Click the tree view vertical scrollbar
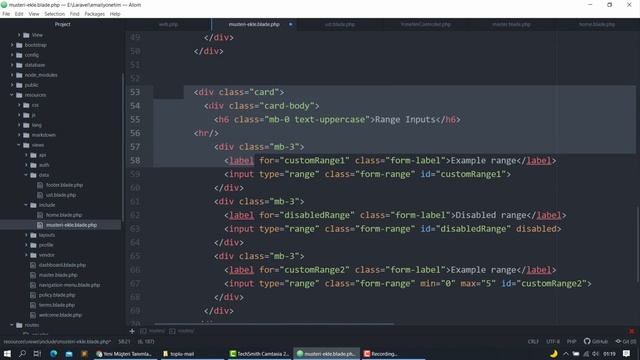Screen dimensions: 640x360 pos(122,147)
